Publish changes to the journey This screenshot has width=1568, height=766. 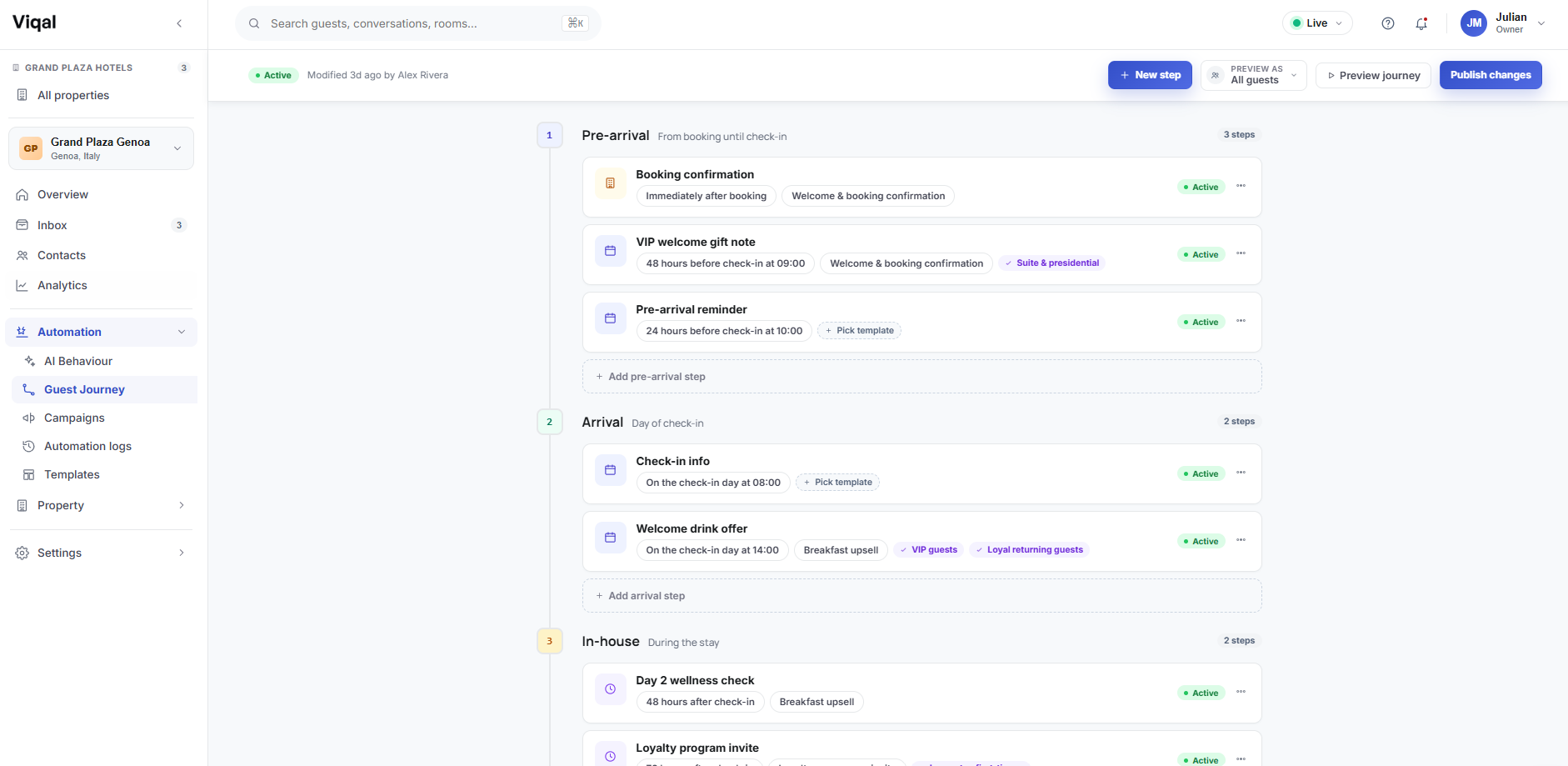1491,75
